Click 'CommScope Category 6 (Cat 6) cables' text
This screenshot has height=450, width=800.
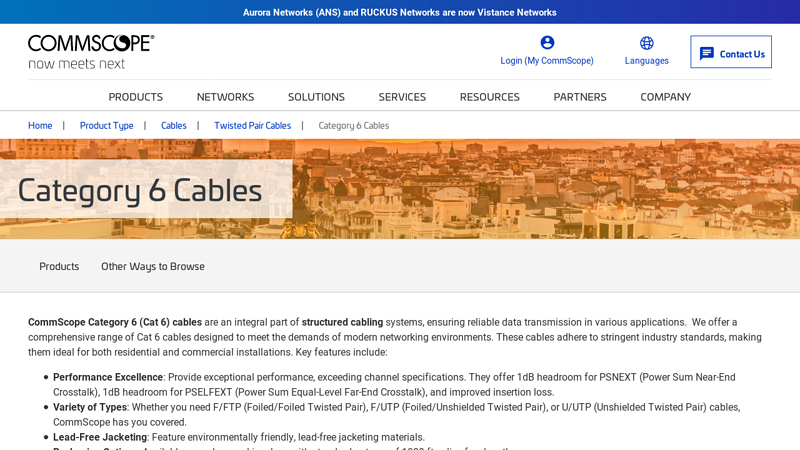coord(115,322)
